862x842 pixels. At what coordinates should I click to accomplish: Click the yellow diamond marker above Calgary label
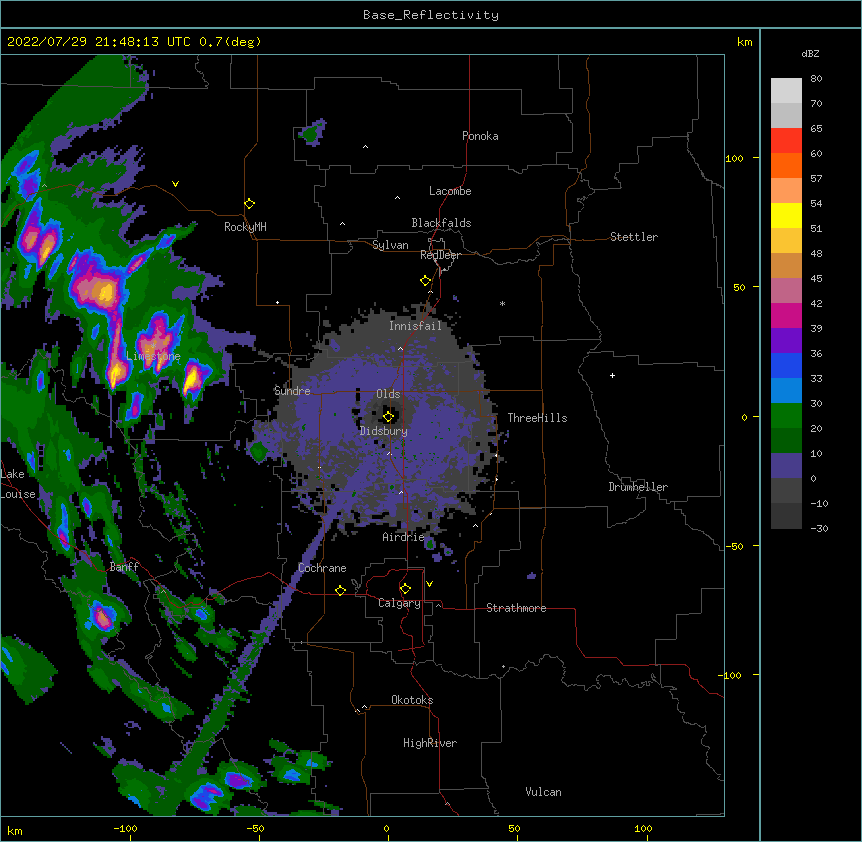point(405,589)
